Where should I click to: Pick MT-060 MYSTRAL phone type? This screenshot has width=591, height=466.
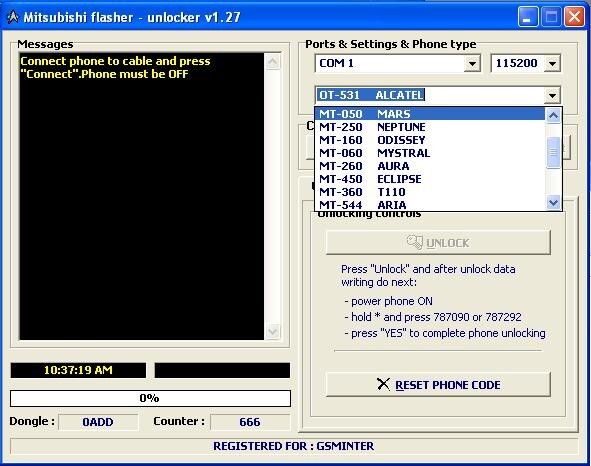pos(430,153)
